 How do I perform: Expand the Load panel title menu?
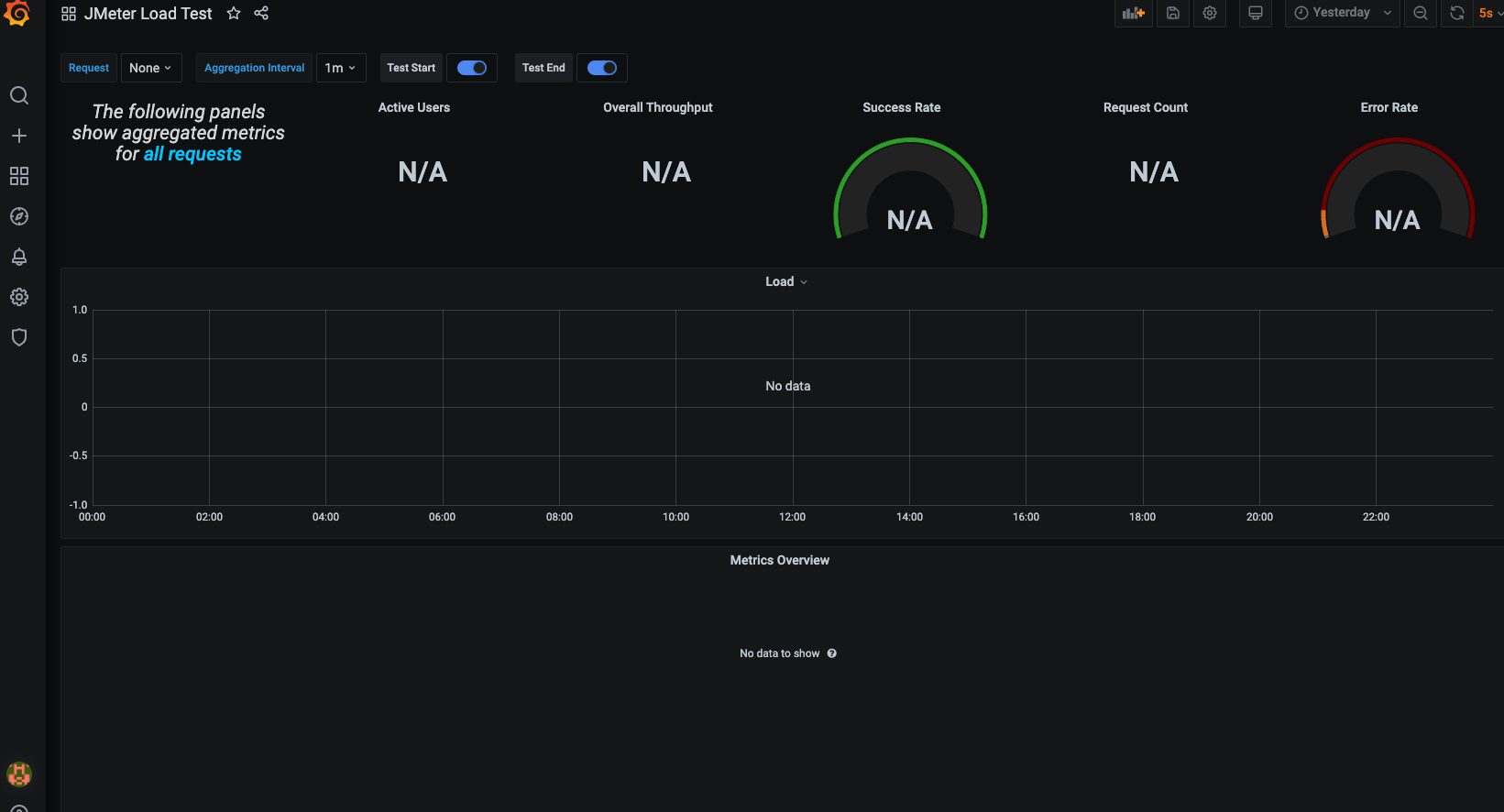click(786, 281)
